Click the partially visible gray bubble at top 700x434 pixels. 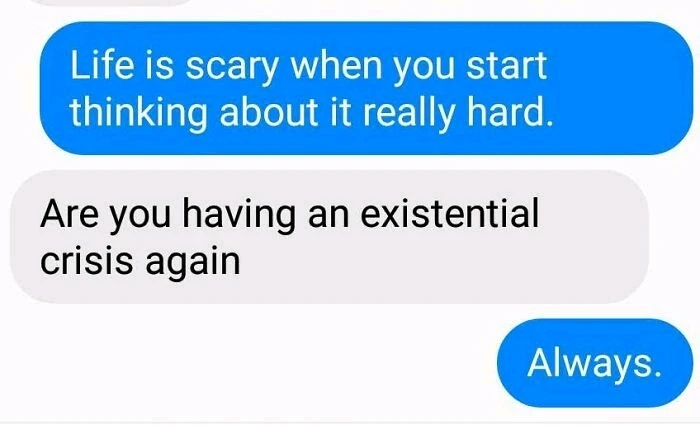pos(114,2)
